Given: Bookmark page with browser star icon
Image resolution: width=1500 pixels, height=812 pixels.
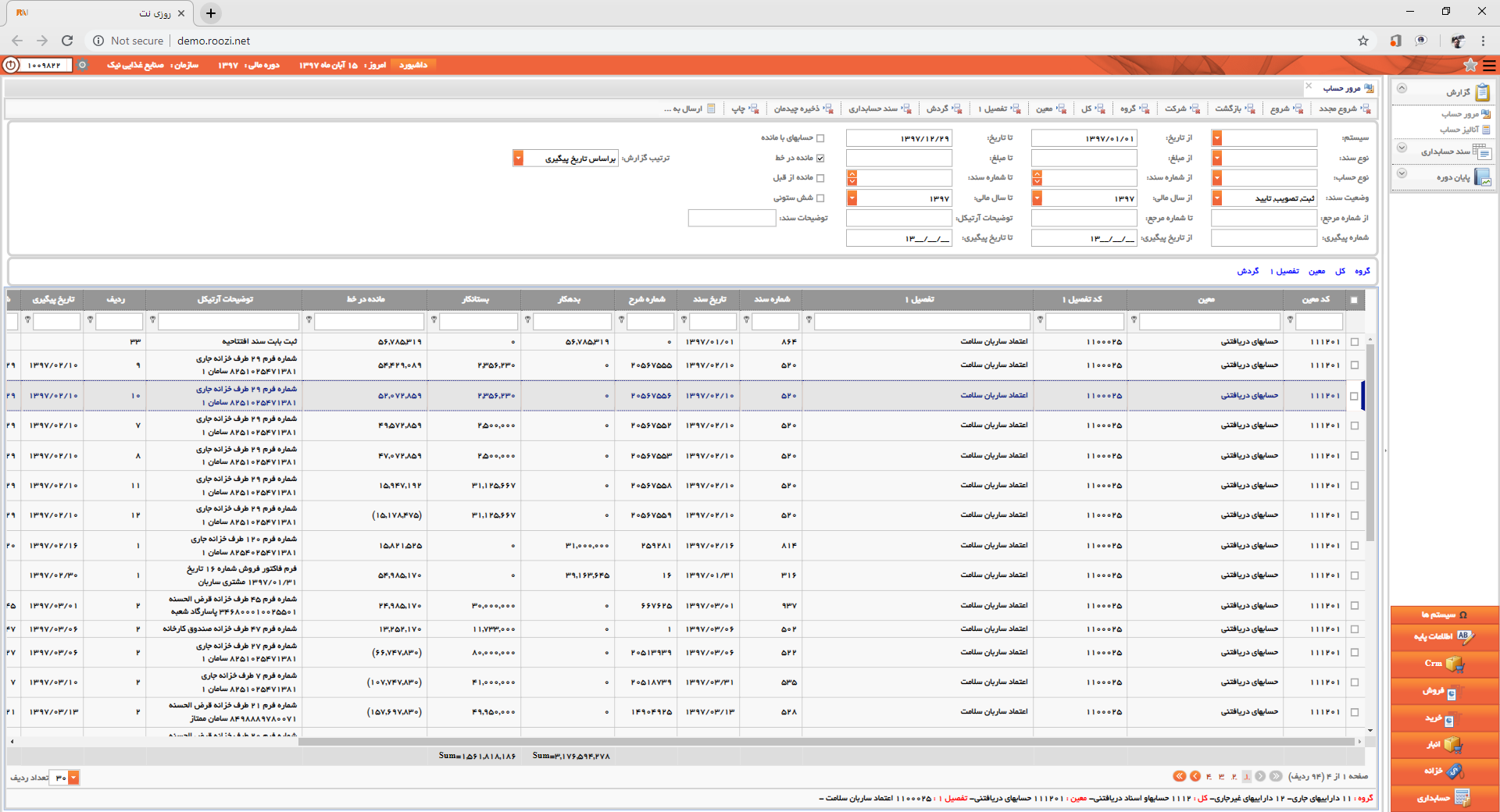Looking at the screenshot, I should click(x=1363, y=41).
